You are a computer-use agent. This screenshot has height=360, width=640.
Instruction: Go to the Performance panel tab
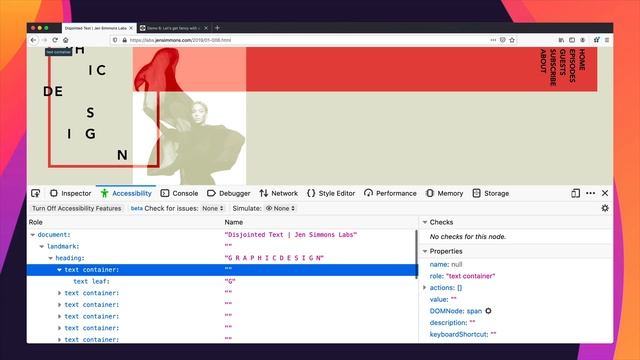click(390, 193)
